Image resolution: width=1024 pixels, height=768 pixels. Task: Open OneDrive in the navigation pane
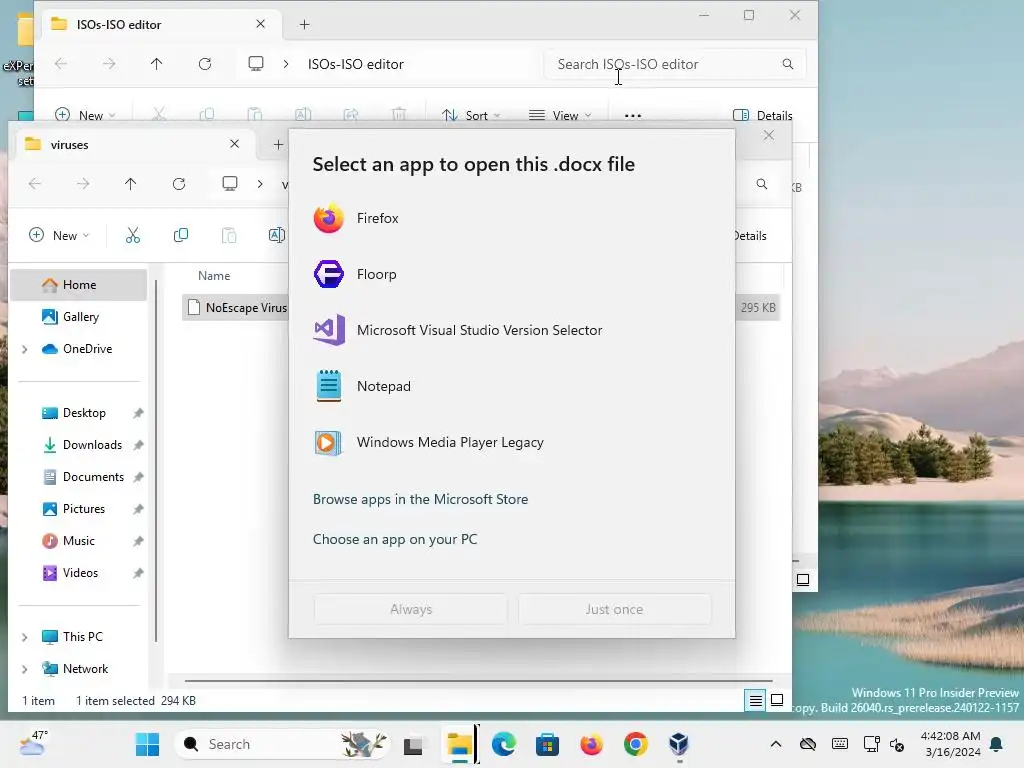coord(88,349)
